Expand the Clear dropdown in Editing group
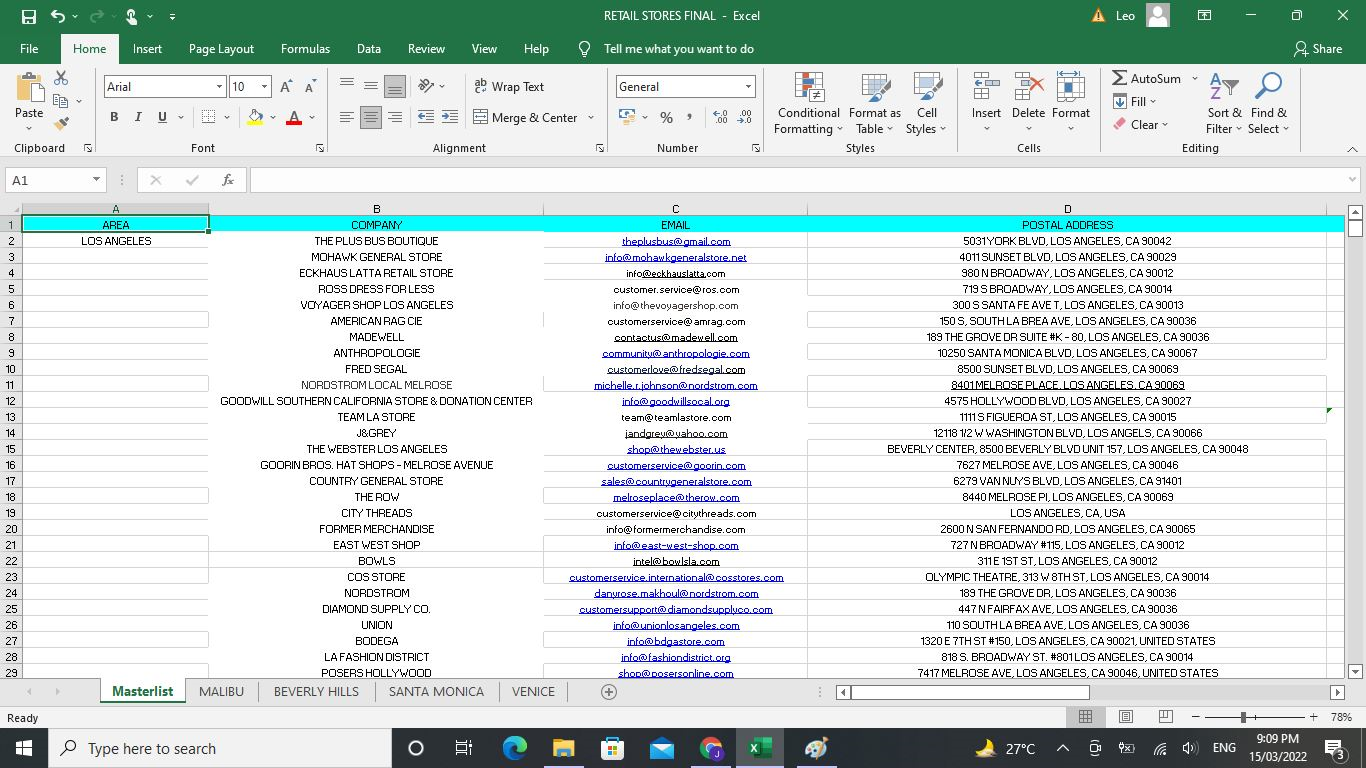 tap(1164, 125)
